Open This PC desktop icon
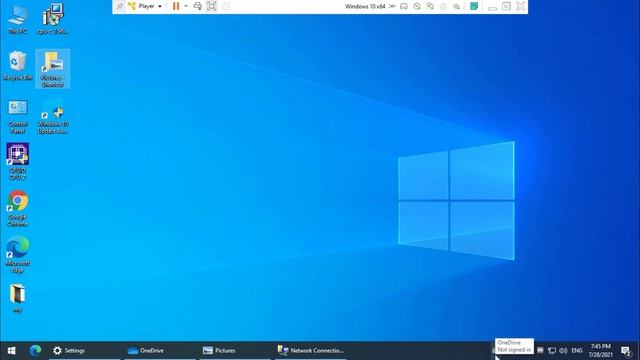This screenshot has height=360, width=640. [18, 19]
